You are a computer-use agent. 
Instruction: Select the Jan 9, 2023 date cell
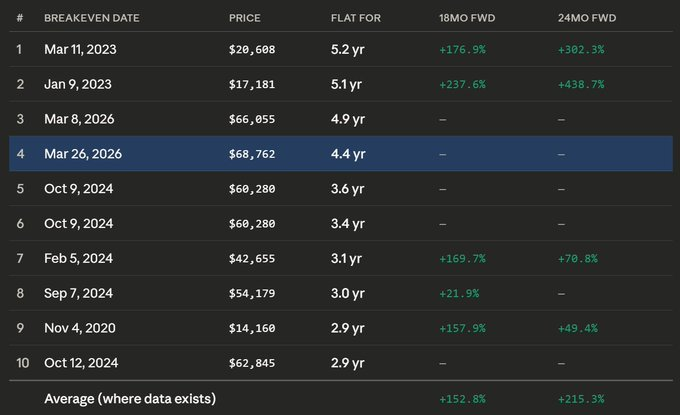pyautogui.click(x=78, y=84)
